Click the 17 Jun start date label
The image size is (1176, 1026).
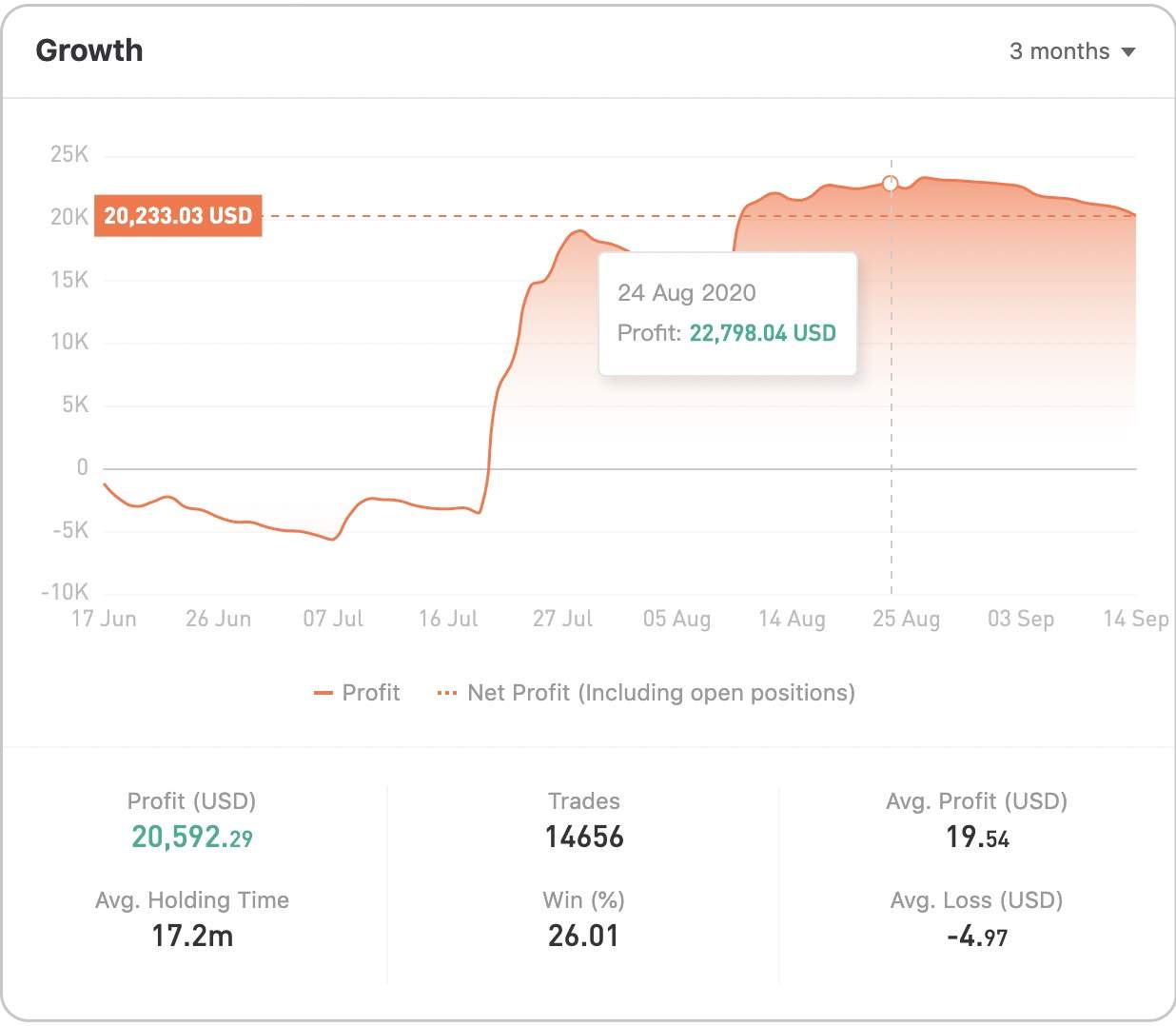pyautogui.click(x=104, y=619)
